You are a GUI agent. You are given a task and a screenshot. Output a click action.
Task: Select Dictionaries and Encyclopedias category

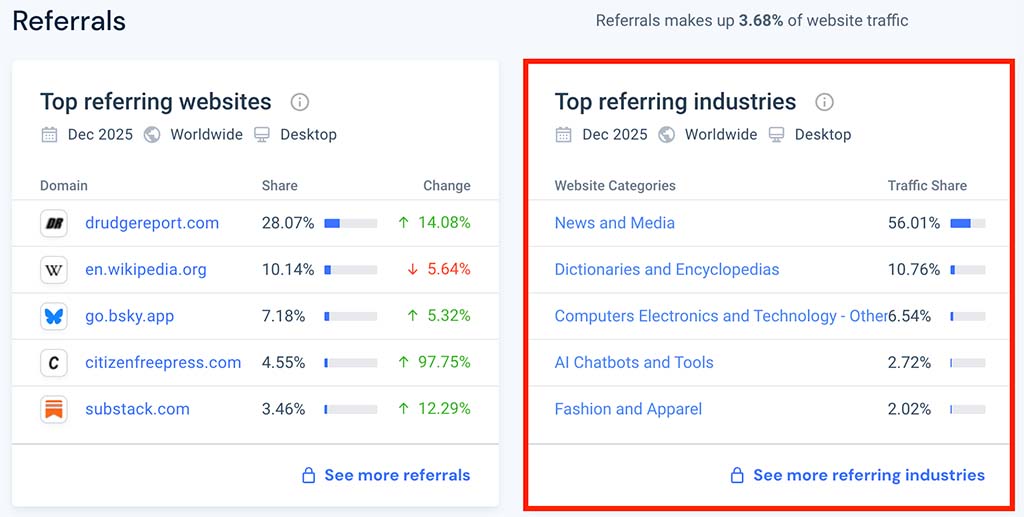click(667, 270)
